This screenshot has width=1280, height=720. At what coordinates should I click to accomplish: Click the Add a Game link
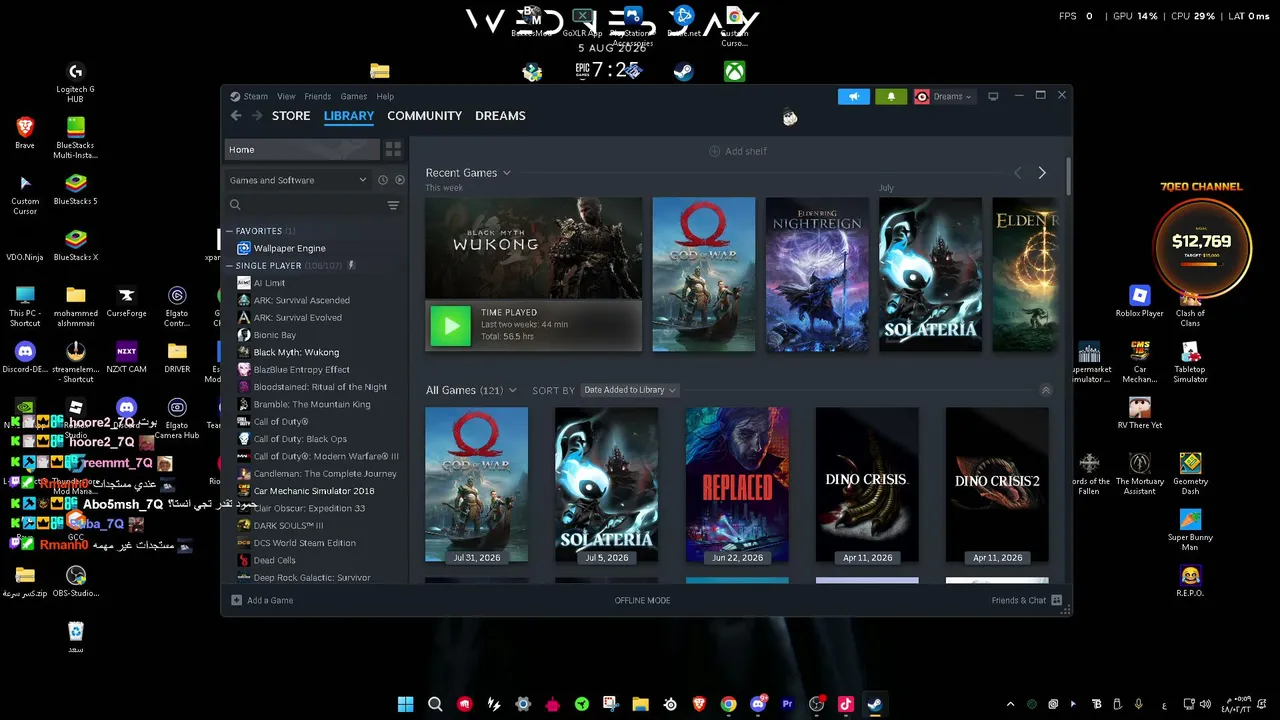click(270, 600)
